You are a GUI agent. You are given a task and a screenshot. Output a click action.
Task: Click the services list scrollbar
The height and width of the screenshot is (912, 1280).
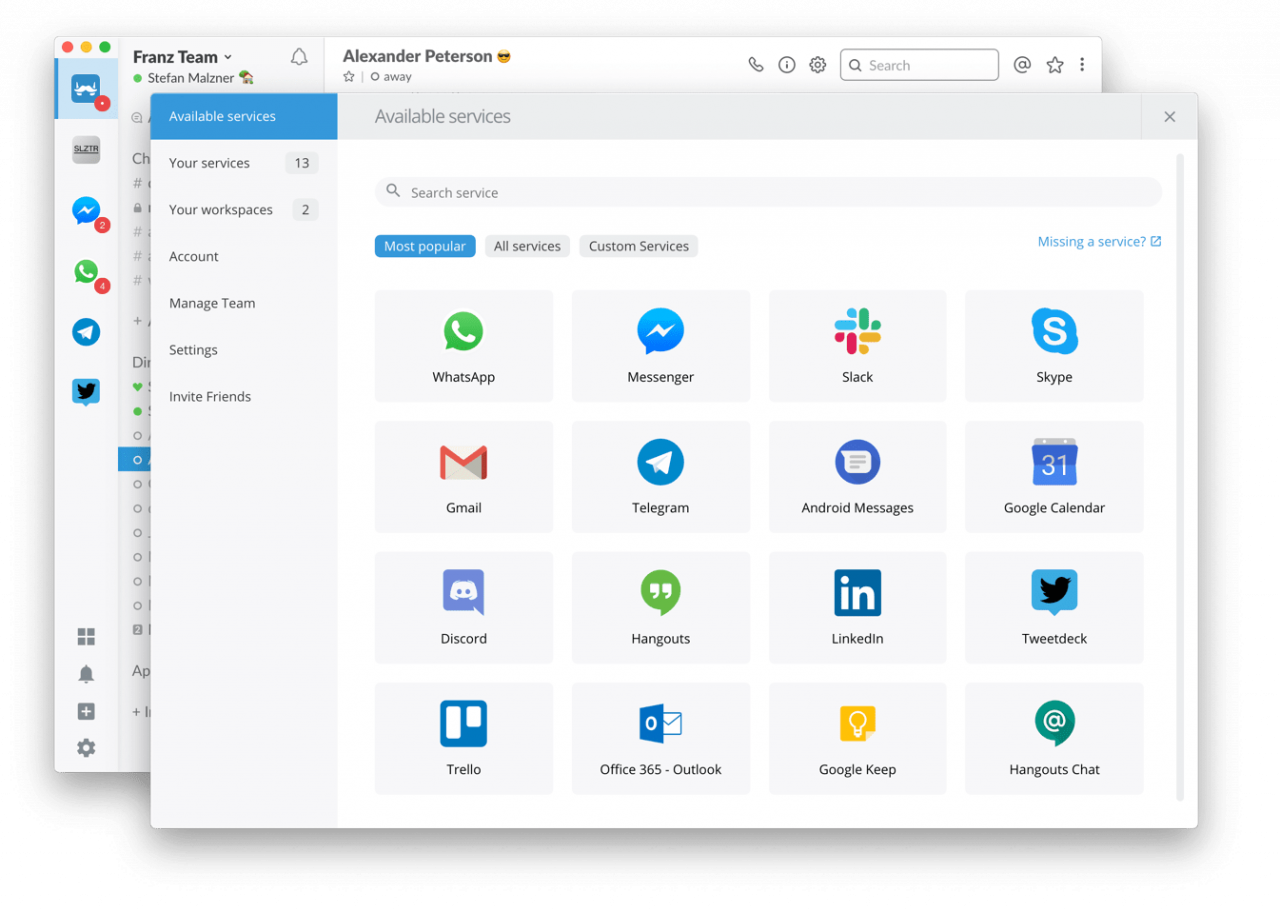pyautogui.click(x=1180, y=477)
